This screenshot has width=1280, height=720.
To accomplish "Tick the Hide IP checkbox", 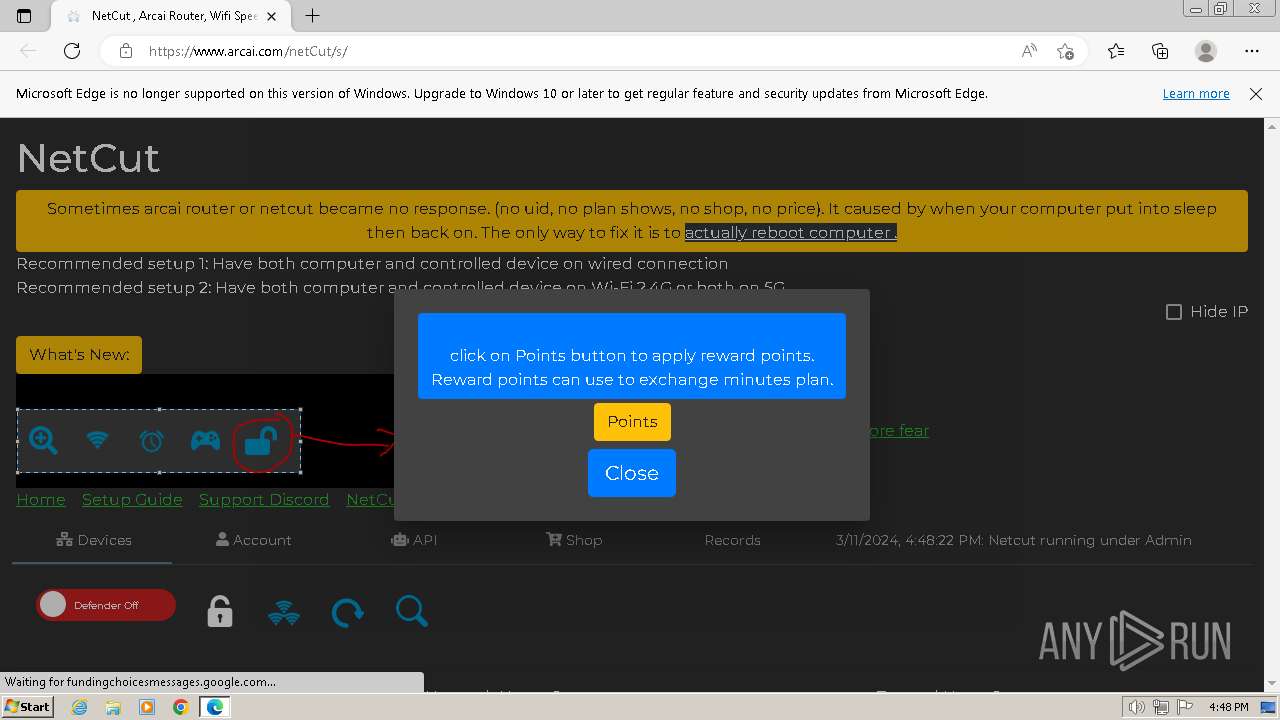I will (x=1174, y=312).
